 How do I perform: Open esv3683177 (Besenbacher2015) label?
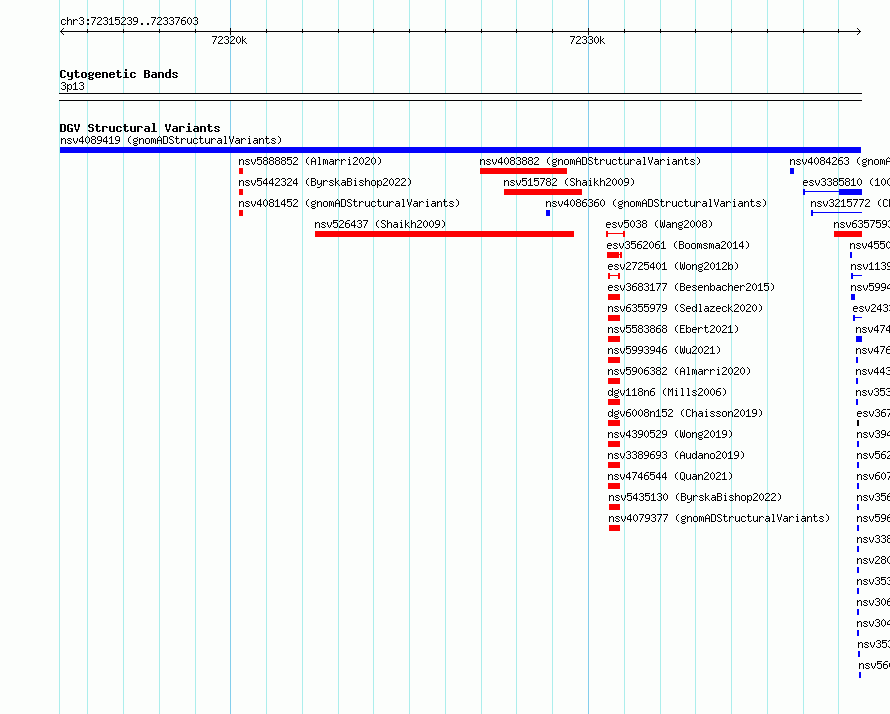point(691,287)
